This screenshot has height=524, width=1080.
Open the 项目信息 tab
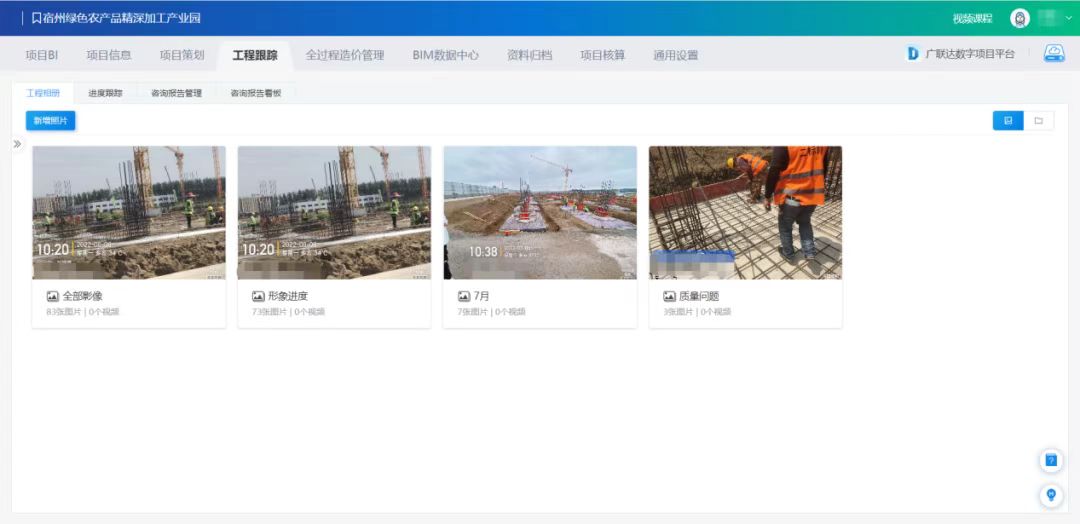point(109,56)
